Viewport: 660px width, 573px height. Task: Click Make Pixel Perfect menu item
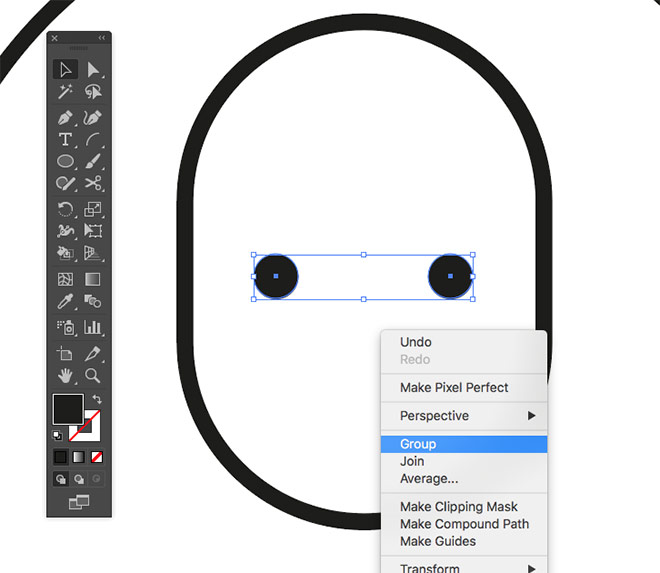[x=464, y=387]
